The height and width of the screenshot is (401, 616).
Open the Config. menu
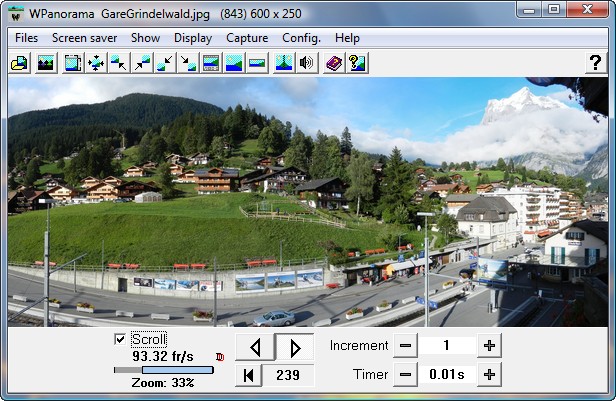pyautogui.click(x=301, y=38)
